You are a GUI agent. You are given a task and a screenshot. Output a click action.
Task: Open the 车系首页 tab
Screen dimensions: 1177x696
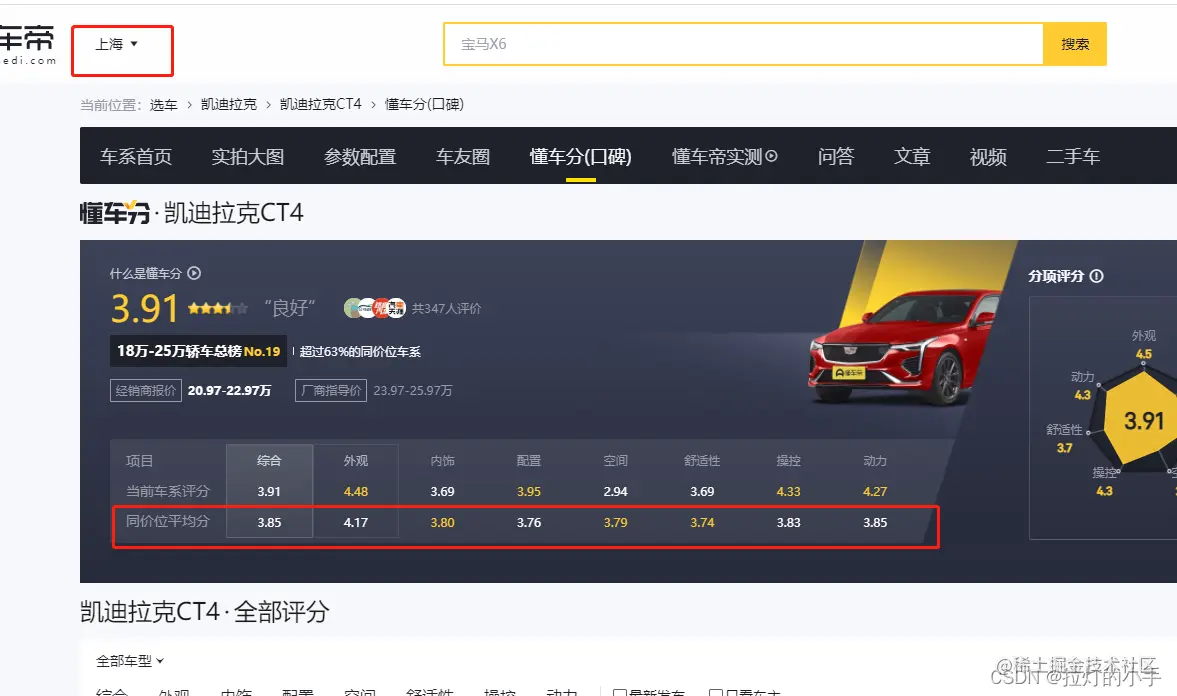135,156
